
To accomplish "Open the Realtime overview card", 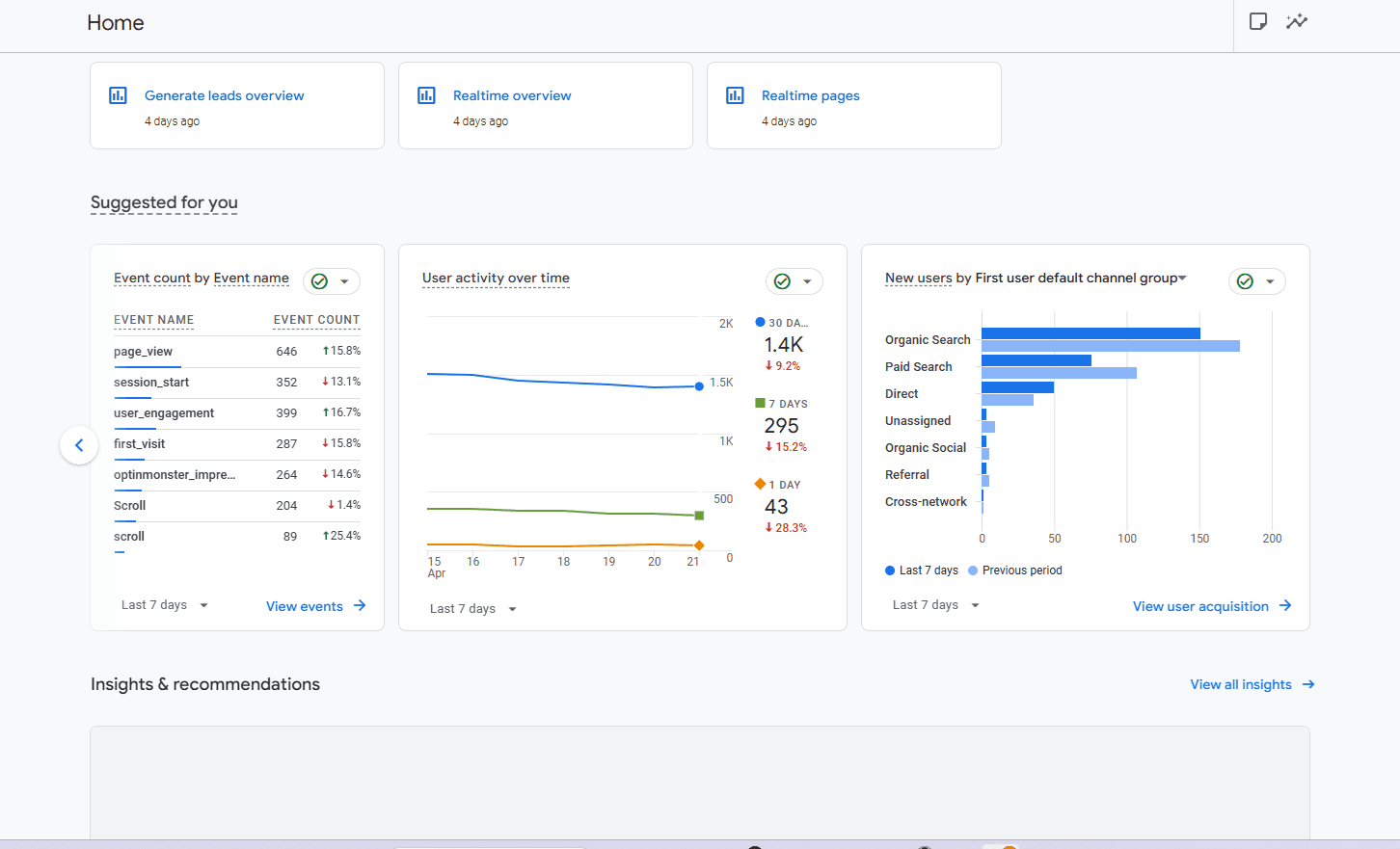I will [512, 95].
